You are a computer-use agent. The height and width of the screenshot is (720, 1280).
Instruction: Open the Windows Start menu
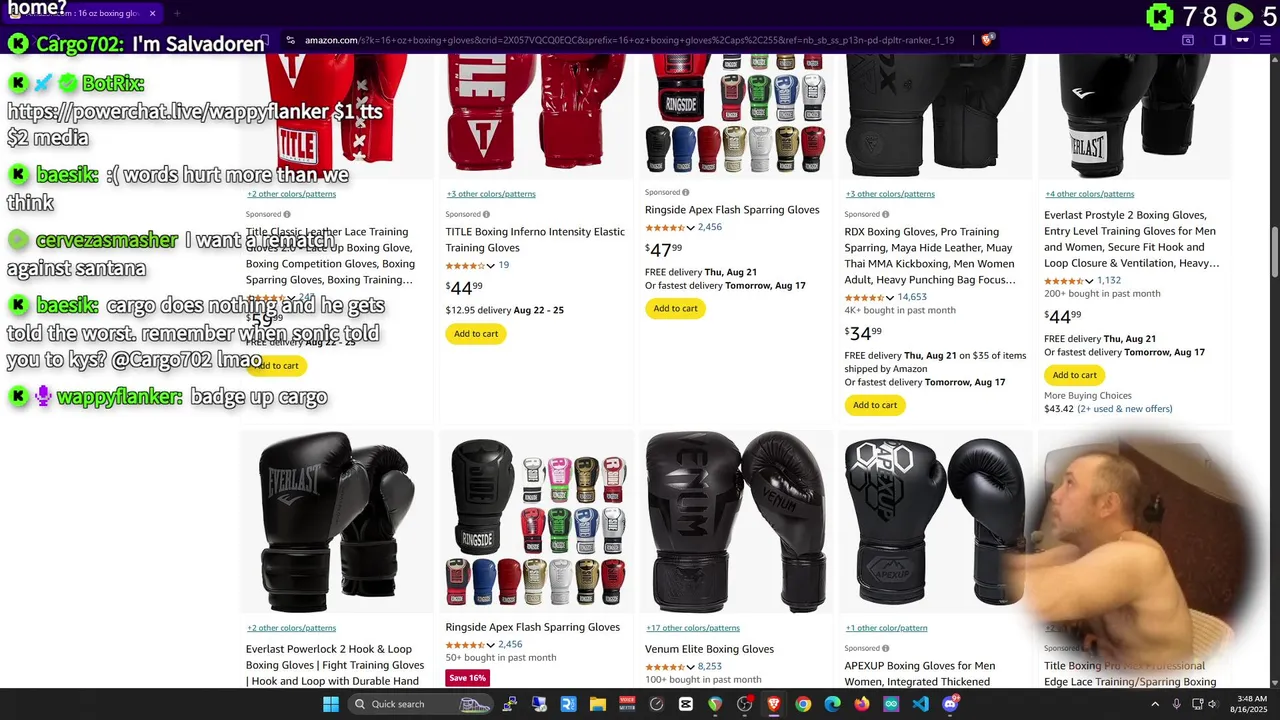(331, 704)
